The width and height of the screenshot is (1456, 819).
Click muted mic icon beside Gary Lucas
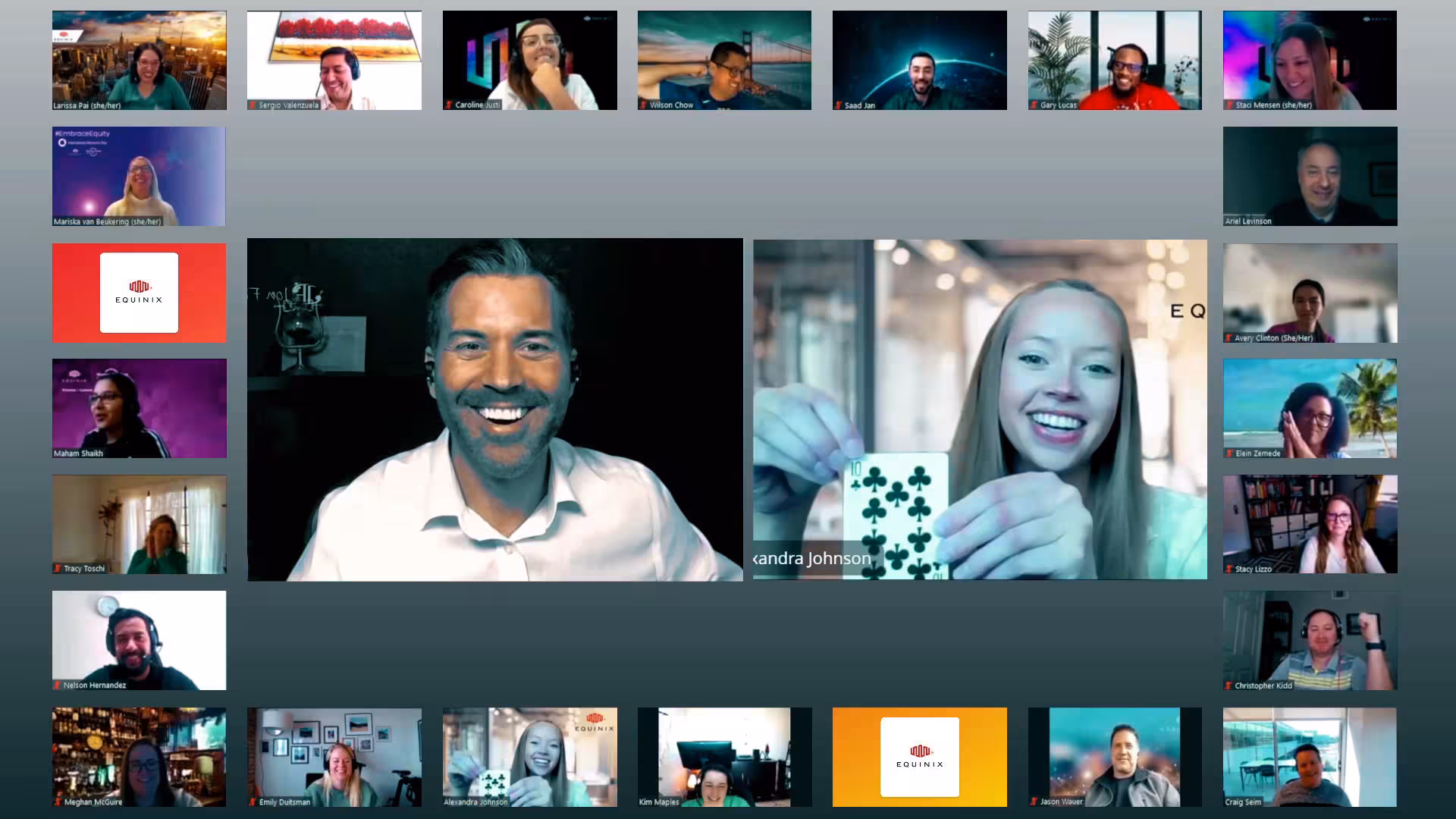(x=1034, y=105)
